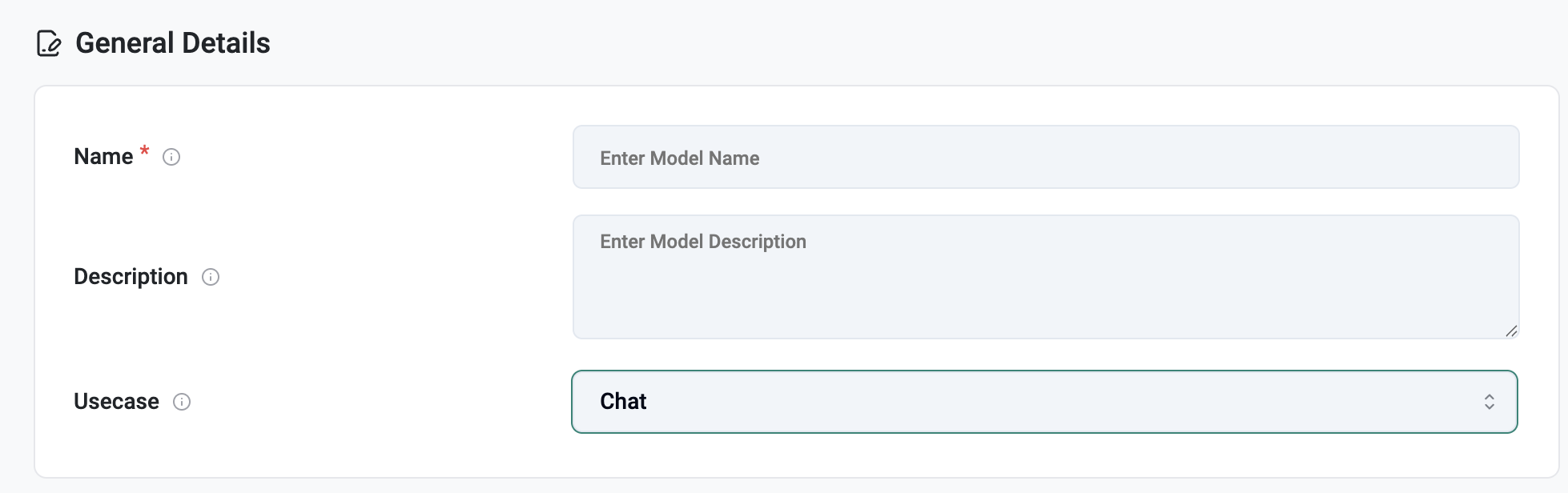Click the Enter Model Name placeholder text

[x=680, y=158]
